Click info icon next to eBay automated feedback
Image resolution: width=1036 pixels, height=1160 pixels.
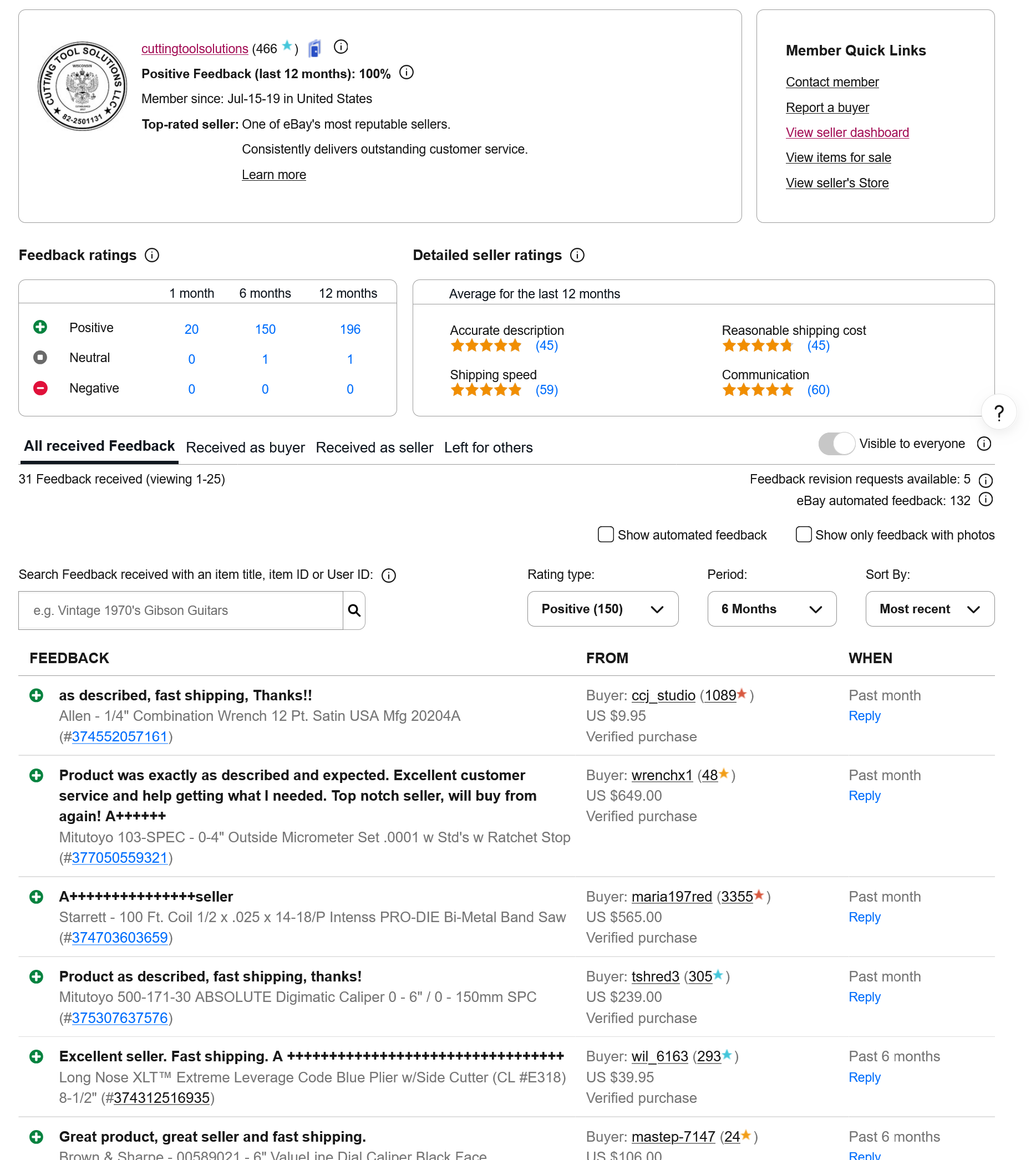pyautogui.click(x=986, y=500)
